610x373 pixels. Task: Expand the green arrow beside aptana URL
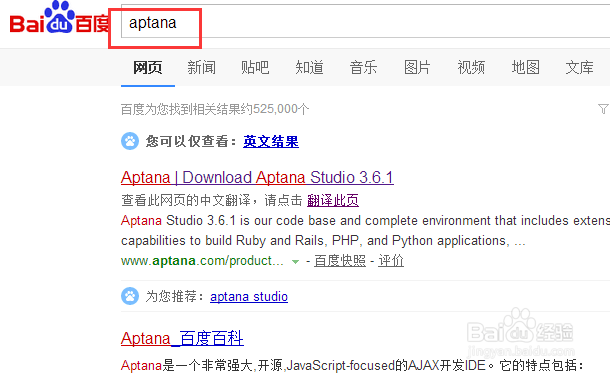pos(295,262)
